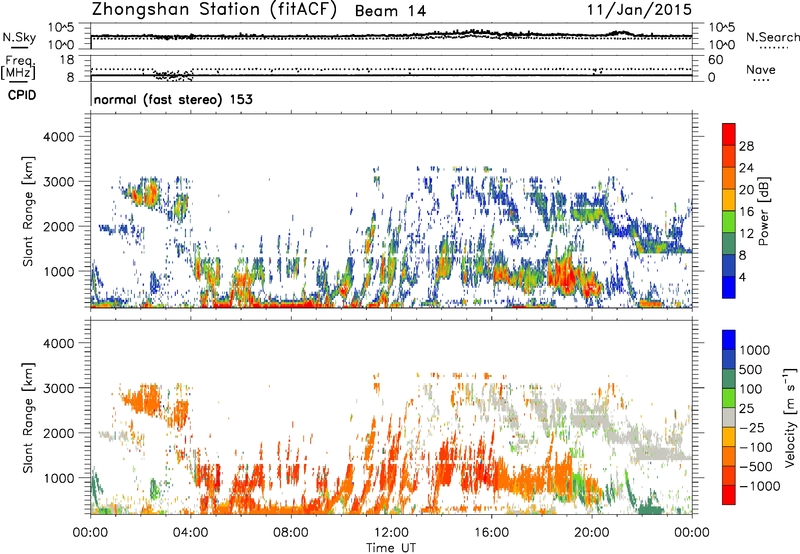The image size is (800, 554).
Task: Click the dotted line sample under N.Search
Action: 774,48
